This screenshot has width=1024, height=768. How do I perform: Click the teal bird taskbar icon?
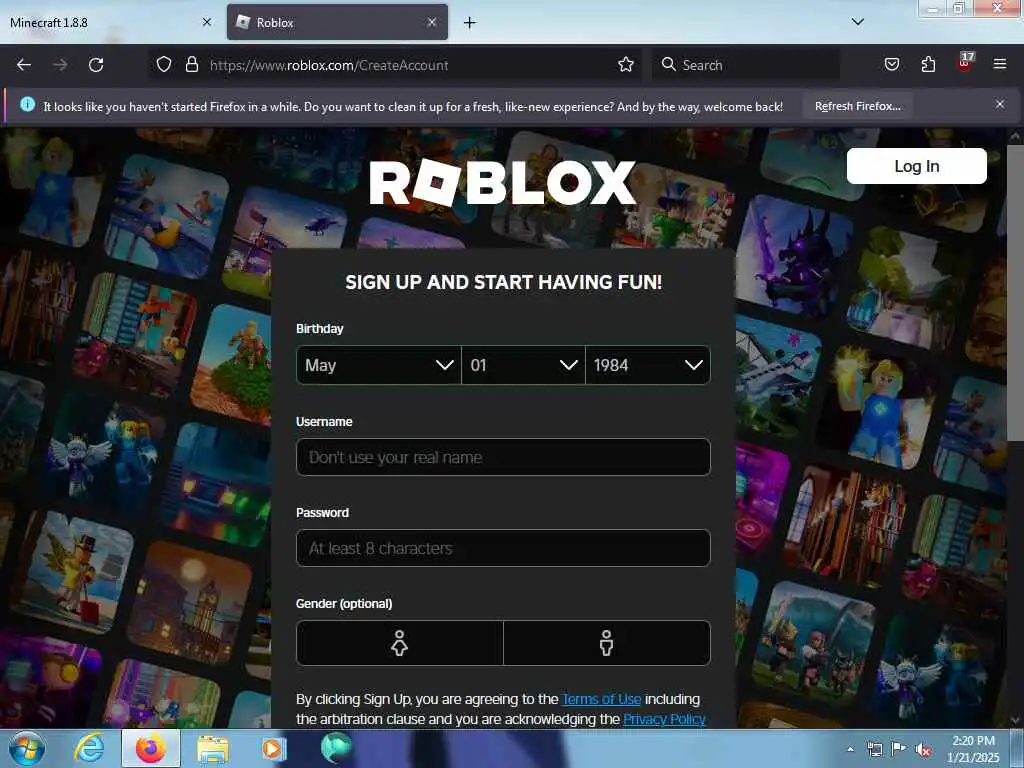(336, 748)
